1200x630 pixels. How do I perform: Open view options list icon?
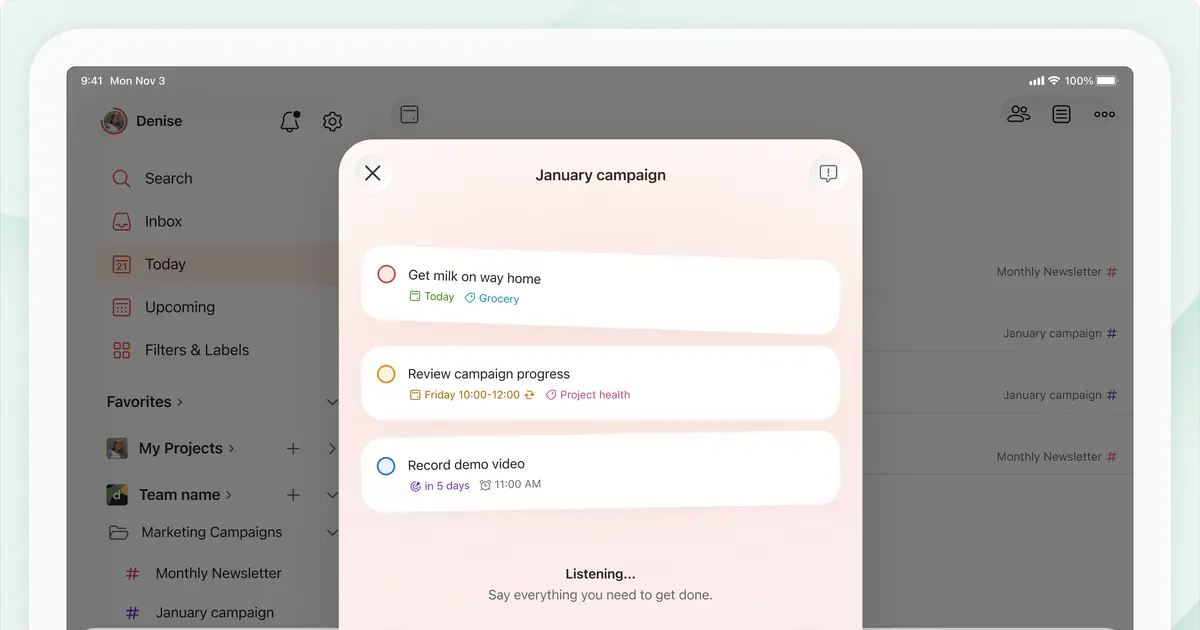pyautogui.click(x=1061, y=114)
